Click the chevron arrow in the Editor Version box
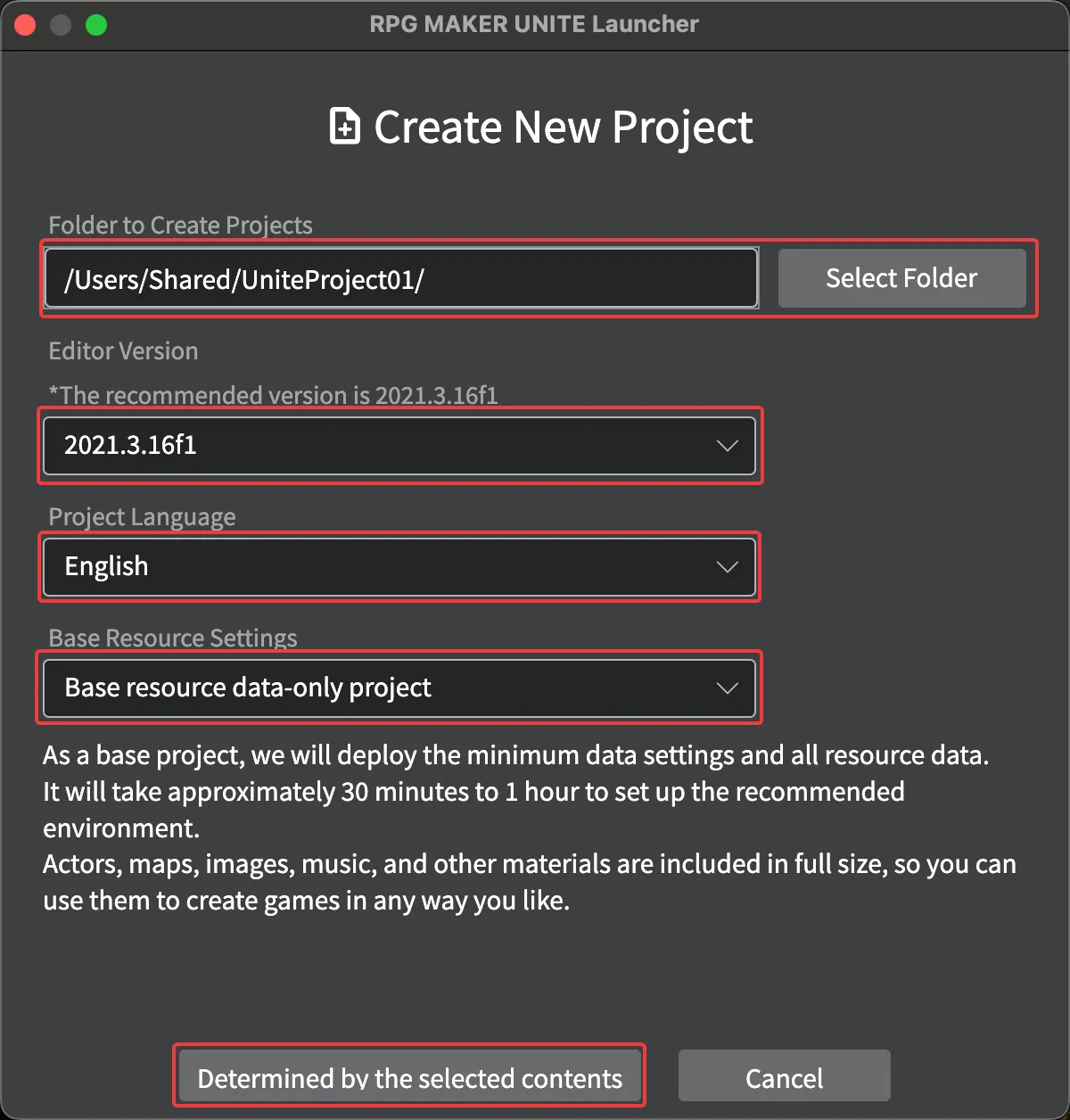The image size is (1070, 1120). 727,445
